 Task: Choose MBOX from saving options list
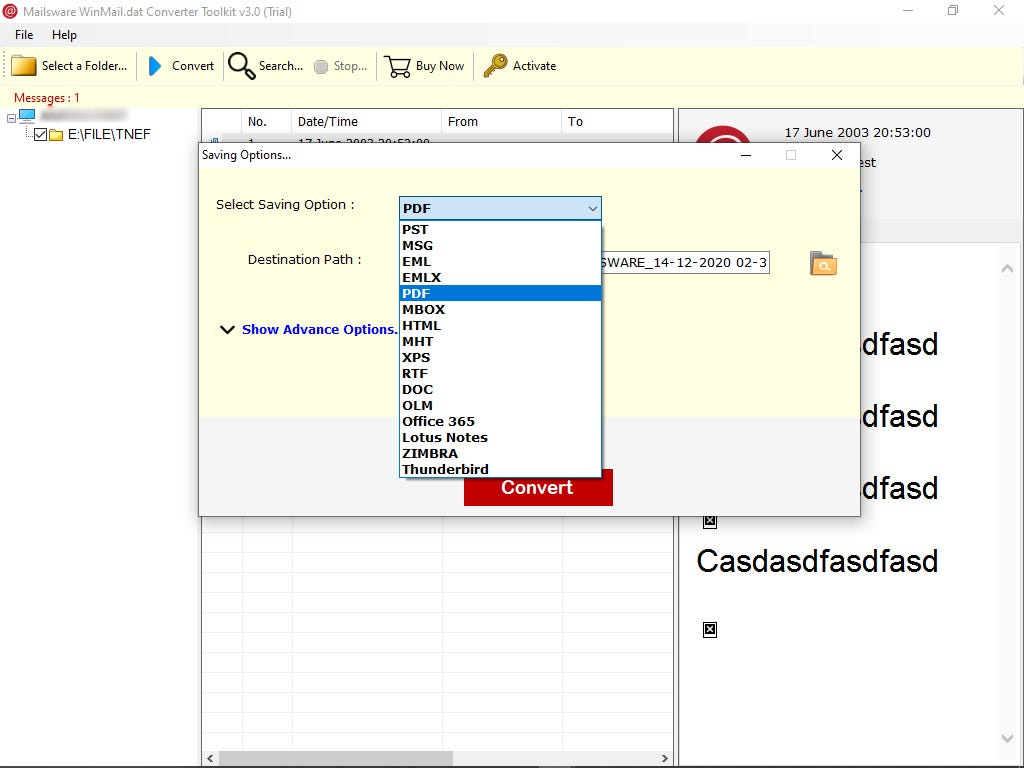pos(500,310)
